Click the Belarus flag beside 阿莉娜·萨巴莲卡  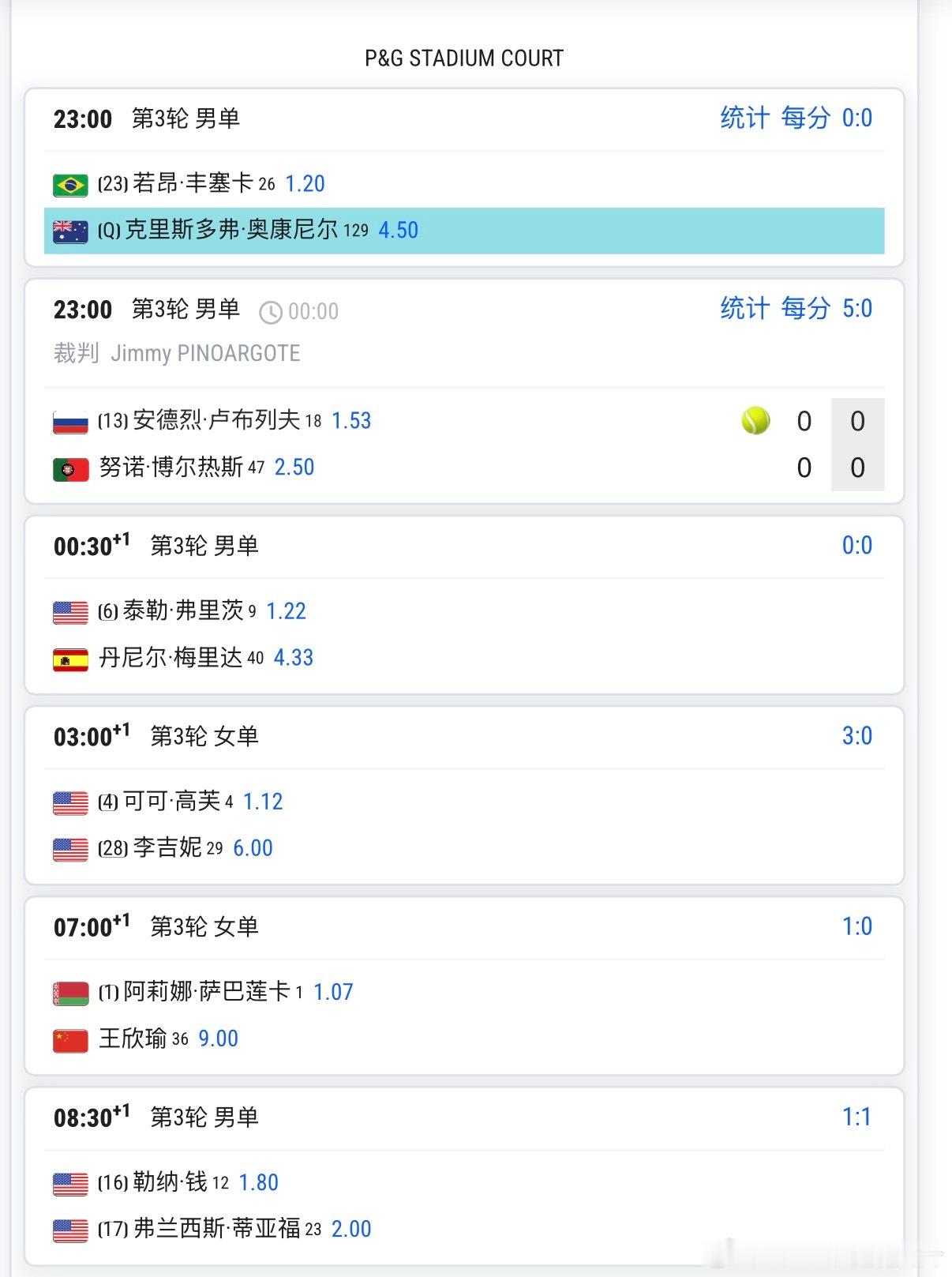(70, 993)
